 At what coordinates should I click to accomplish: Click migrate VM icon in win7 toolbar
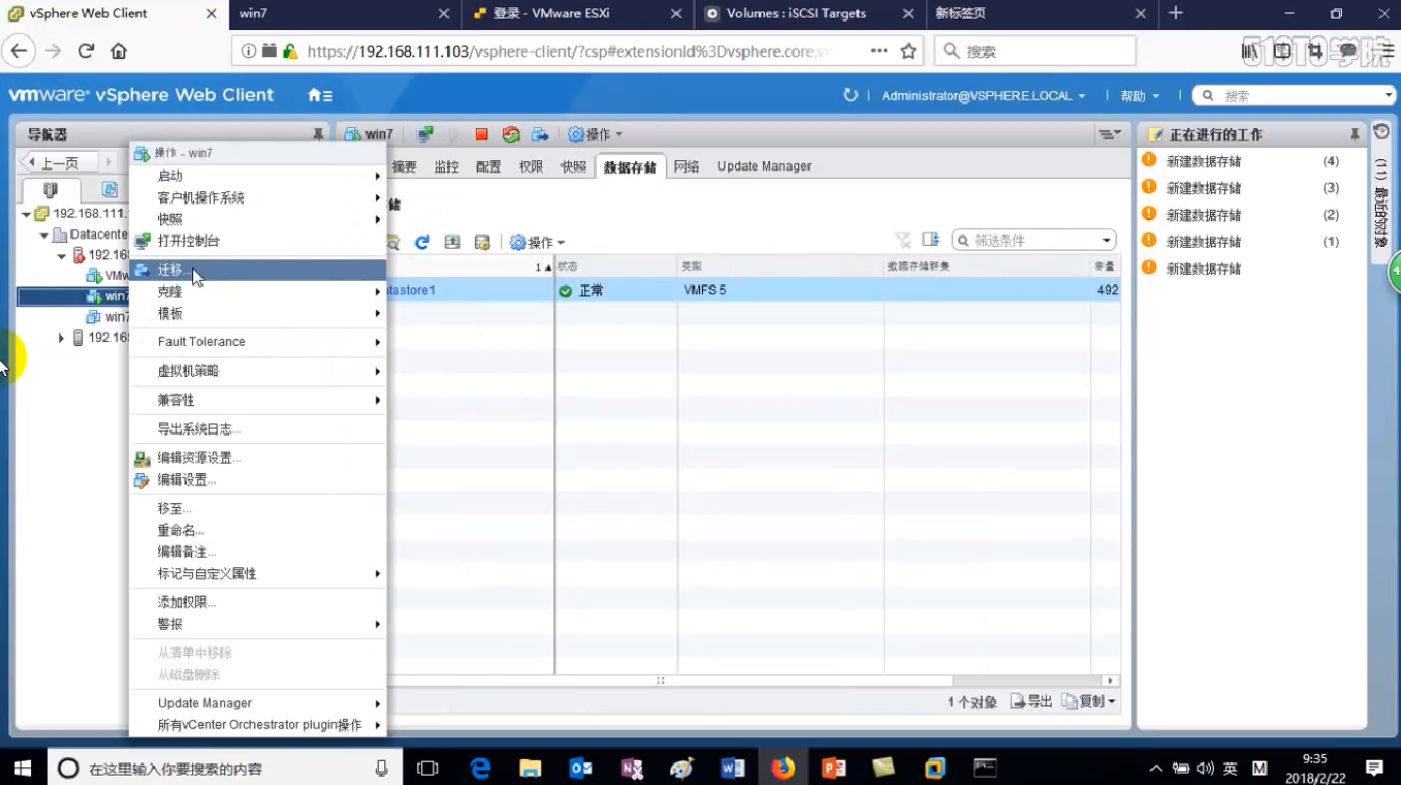pyautogui.click(x=540, y=134)
